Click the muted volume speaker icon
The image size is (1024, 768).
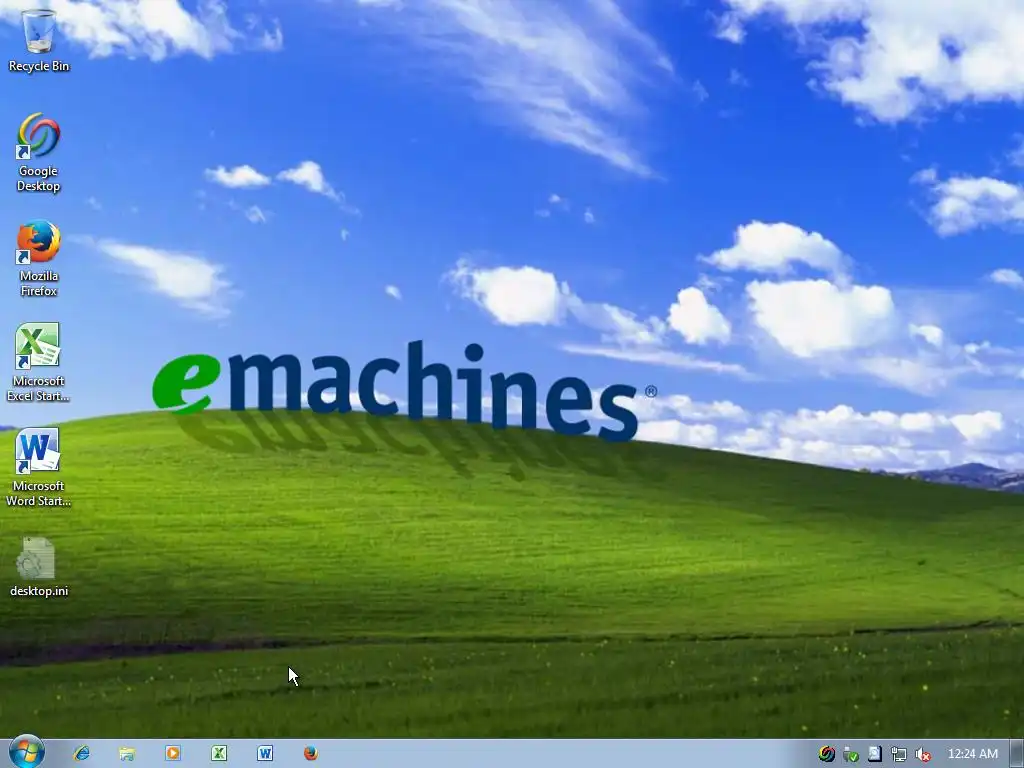[x=922, y=754]
